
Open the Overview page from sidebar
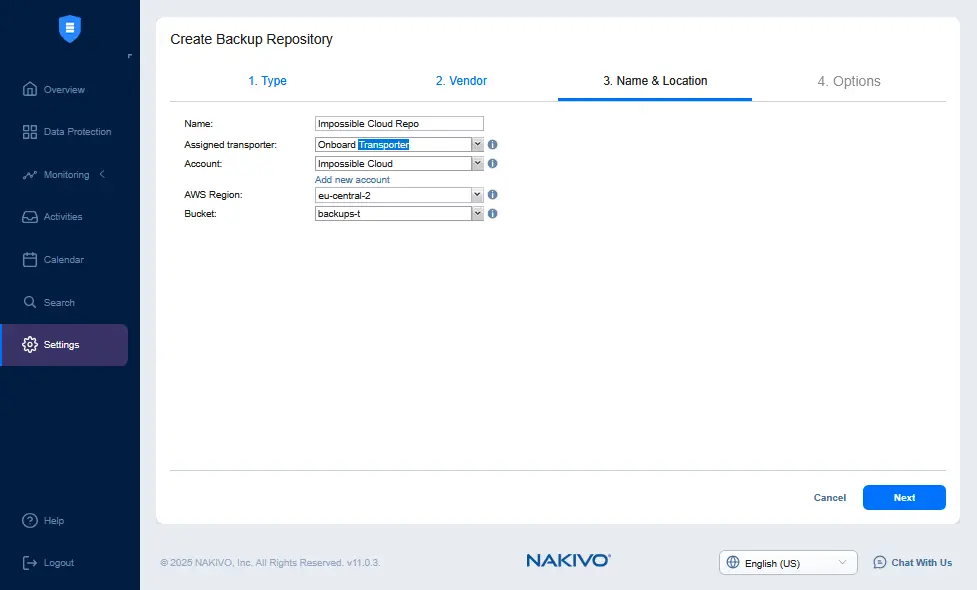[x=64, y=90]
